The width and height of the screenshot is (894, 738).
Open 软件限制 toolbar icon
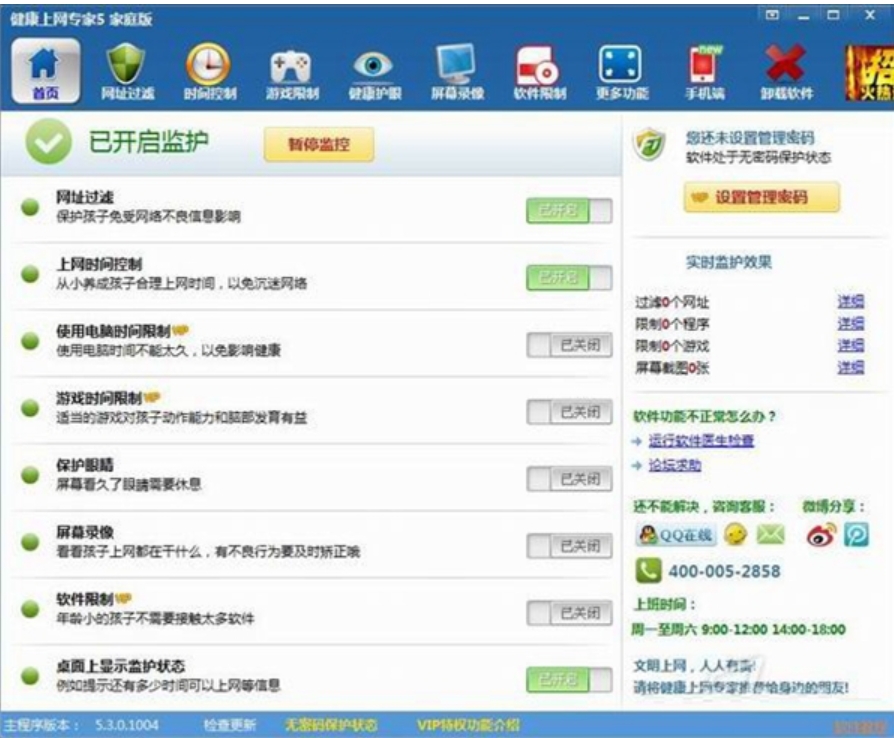[539, 72]
